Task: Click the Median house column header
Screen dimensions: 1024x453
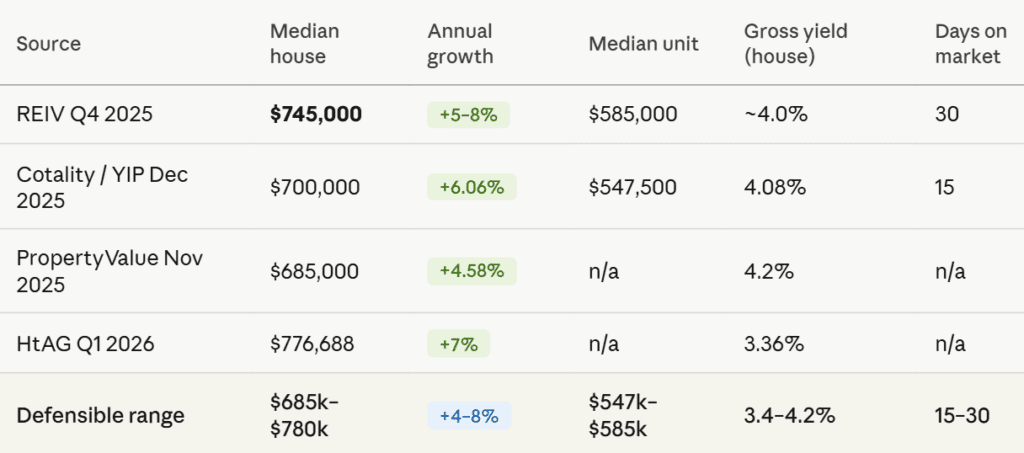Action: [x=304, y=44]
